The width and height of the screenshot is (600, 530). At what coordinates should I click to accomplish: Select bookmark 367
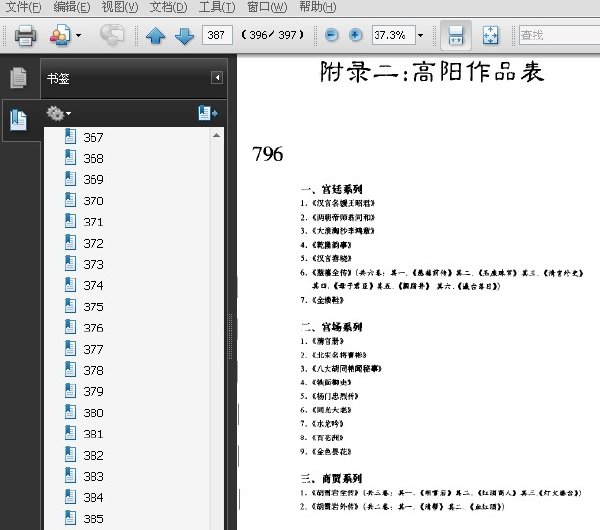point(93,137)
